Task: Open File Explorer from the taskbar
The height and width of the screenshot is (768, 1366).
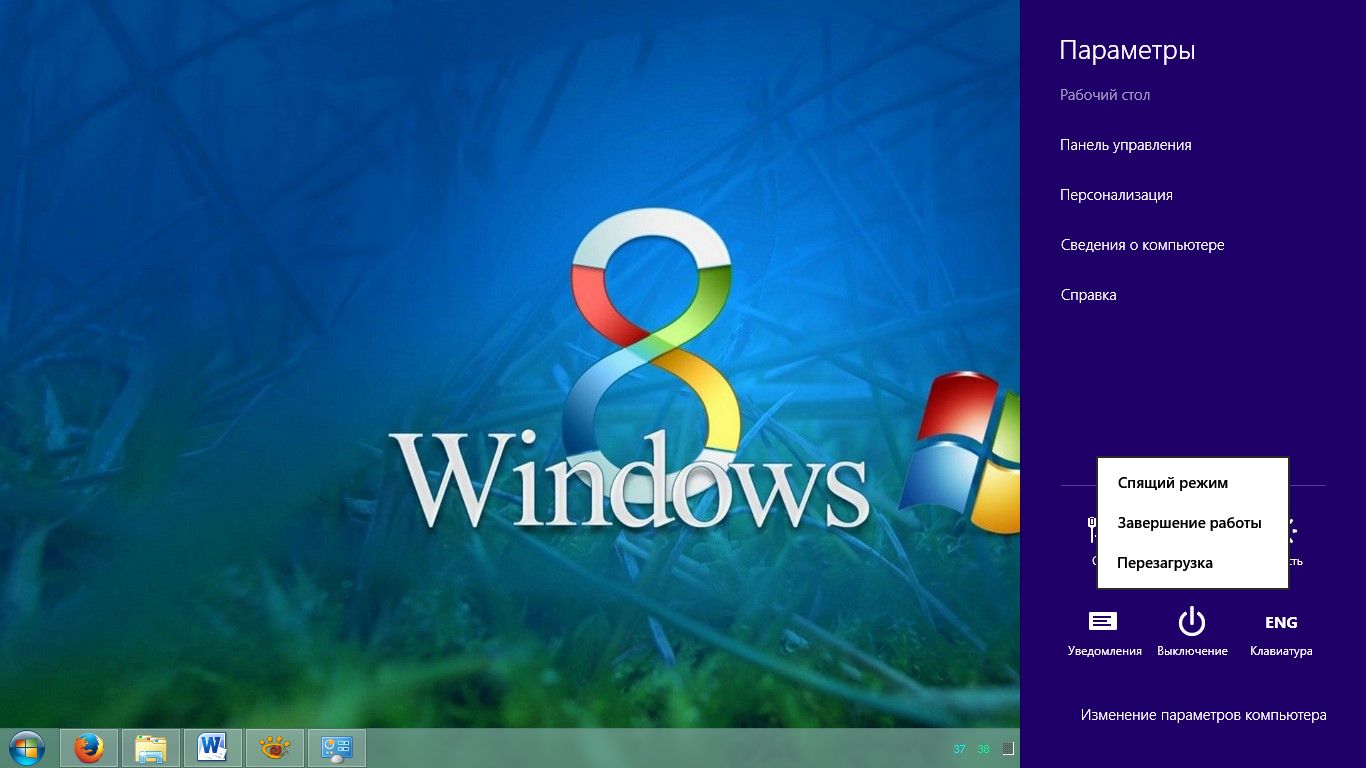Action: (151, 748)
